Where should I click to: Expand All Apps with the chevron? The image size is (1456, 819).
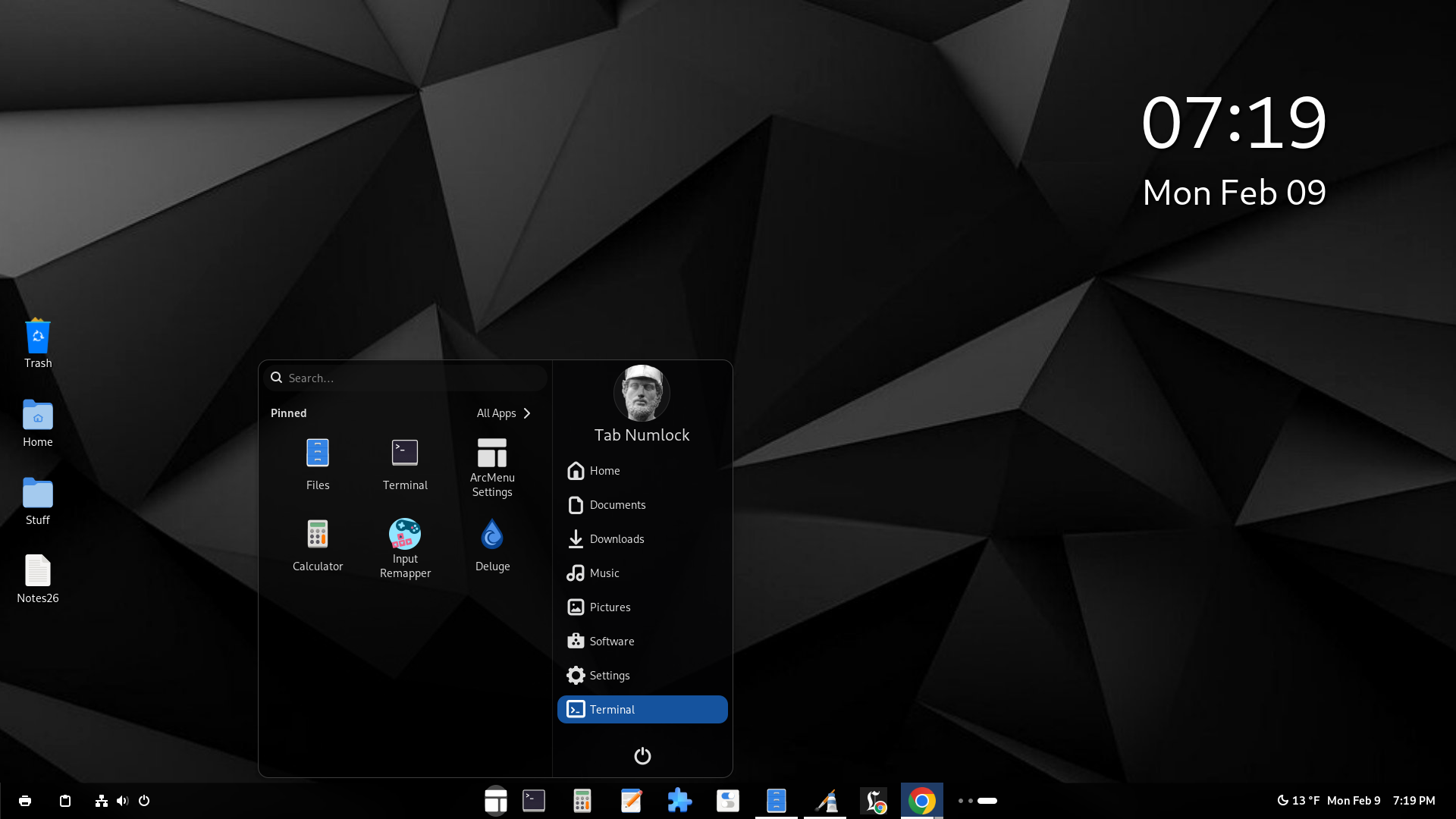(x=504, y=413)
